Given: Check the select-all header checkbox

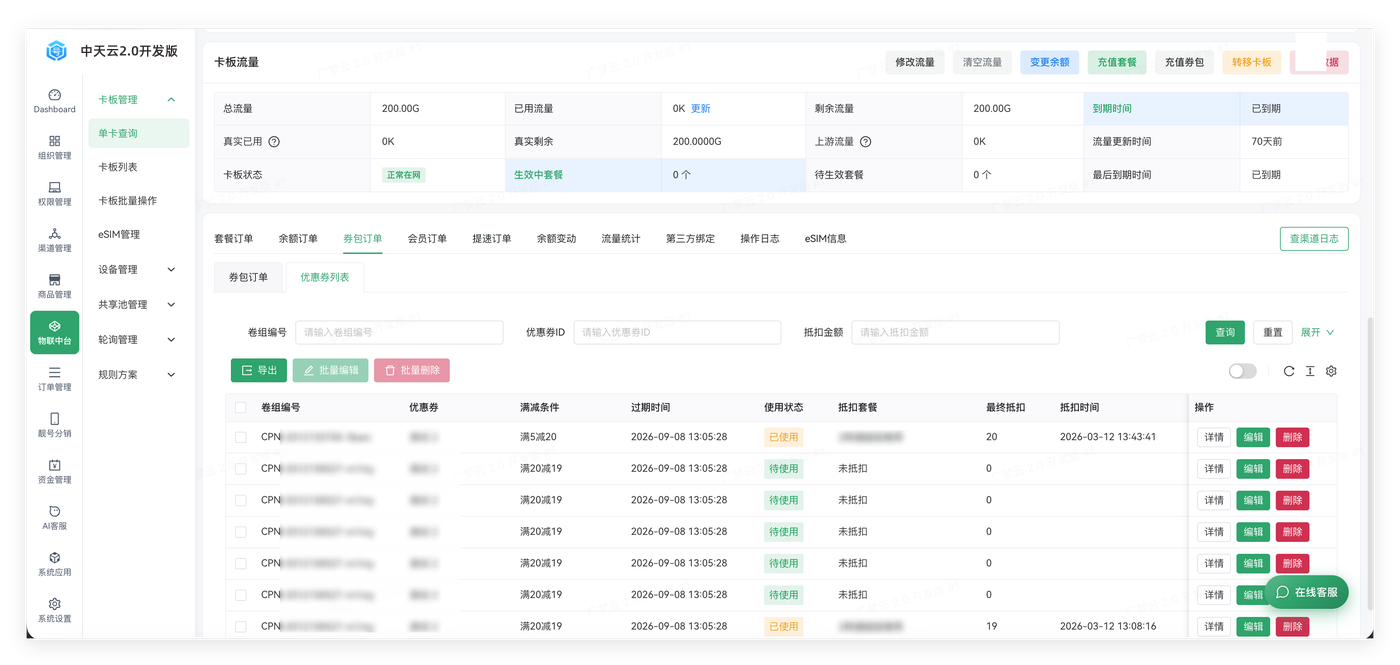Looking at the screenshot, I should click(240, 407).
